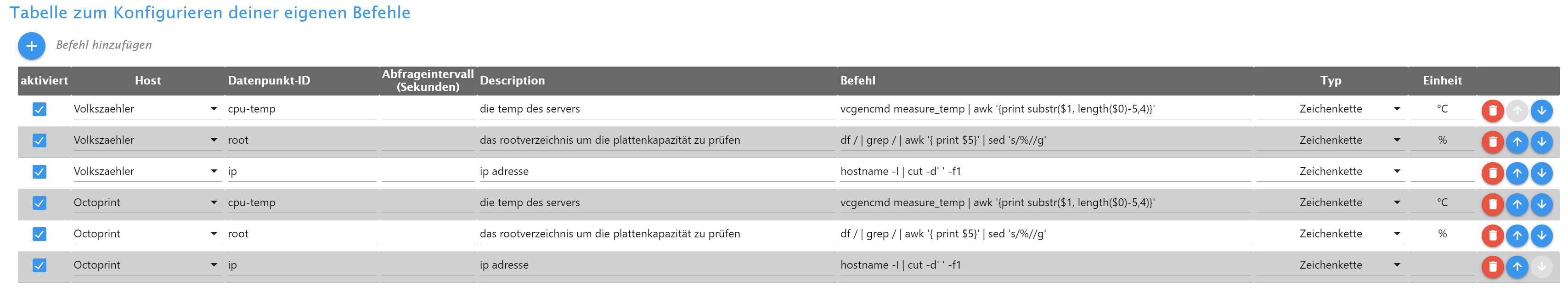Delete the Volkszaehler ip row

[x=1492, y=174]
